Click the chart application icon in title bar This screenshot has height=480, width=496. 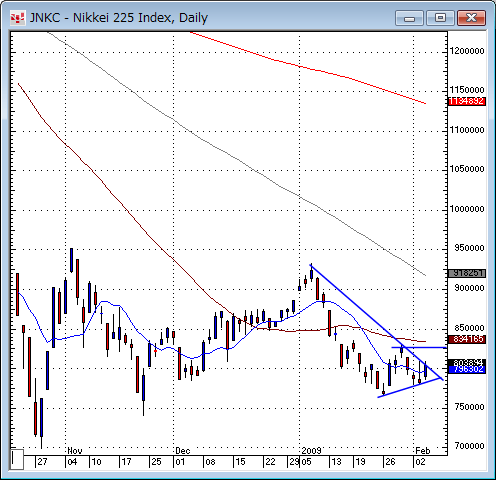17,18
